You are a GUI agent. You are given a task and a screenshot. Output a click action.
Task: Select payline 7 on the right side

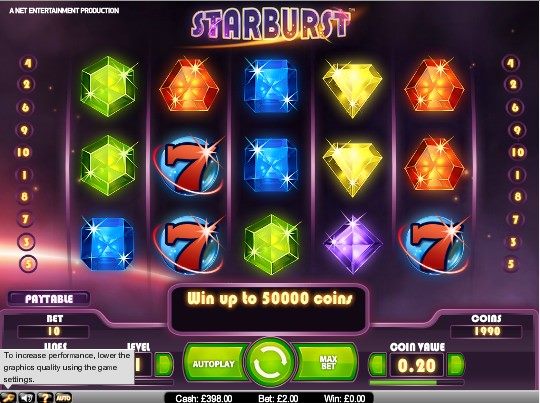(515, 219)
